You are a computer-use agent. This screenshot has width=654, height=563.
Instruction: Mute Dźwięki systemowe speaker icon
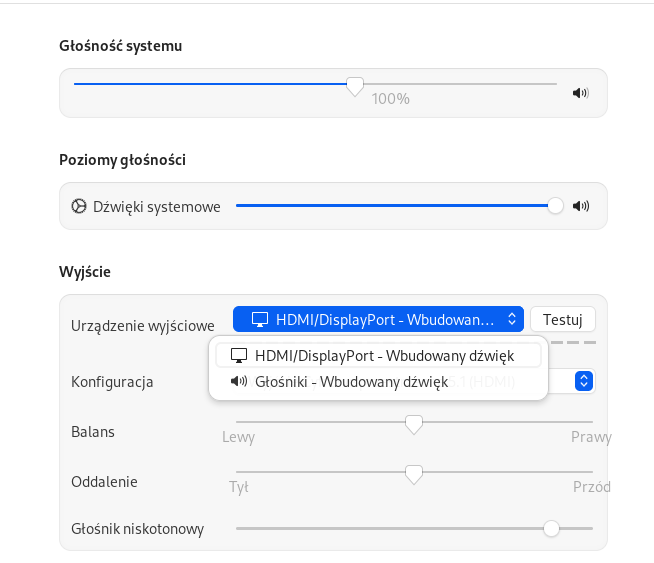pyautogui.click(x=581, y=206)
